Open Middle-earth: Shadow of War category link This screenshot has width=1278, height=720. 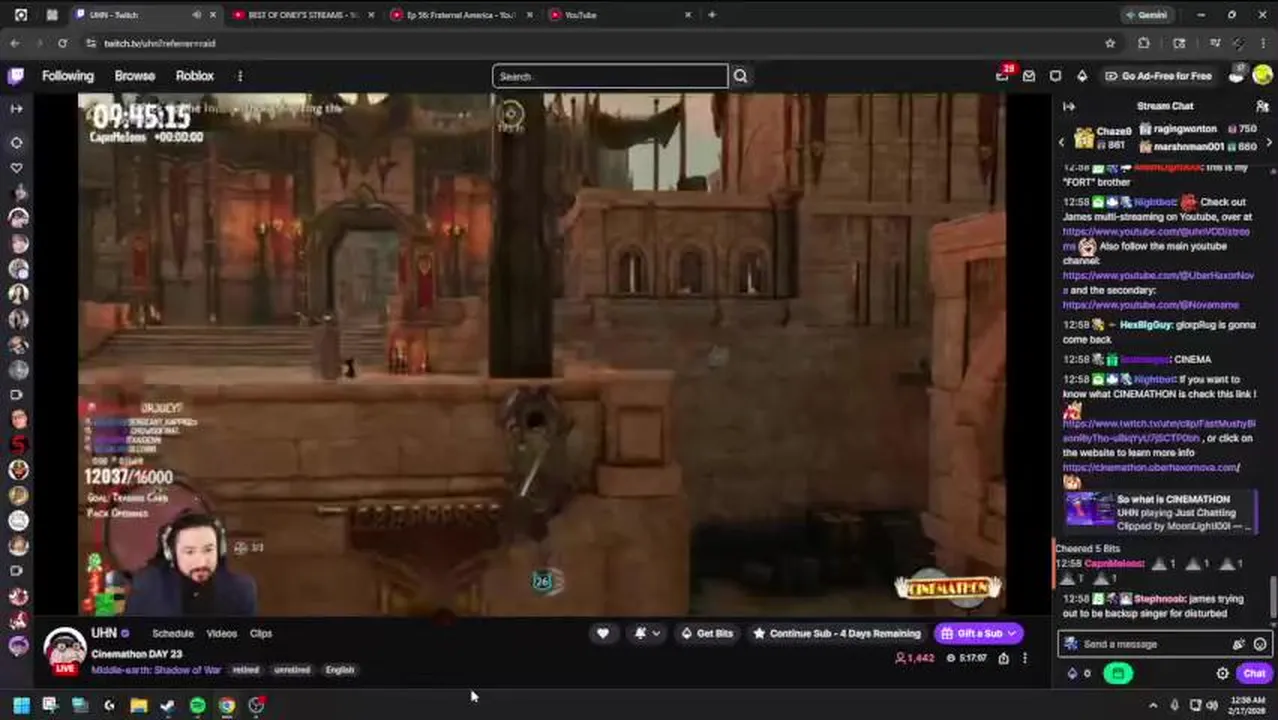coord(156,670)
